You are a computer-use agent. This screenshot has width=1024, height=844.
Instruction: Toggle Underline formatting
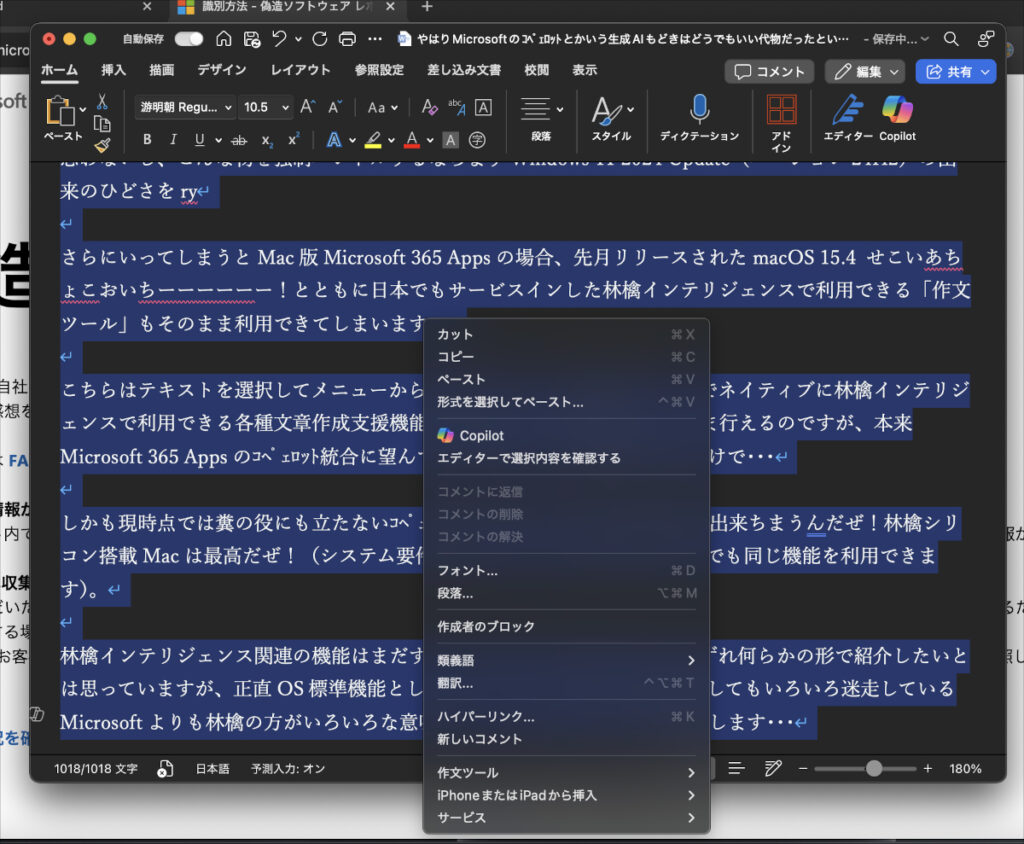tap(200, 140)
